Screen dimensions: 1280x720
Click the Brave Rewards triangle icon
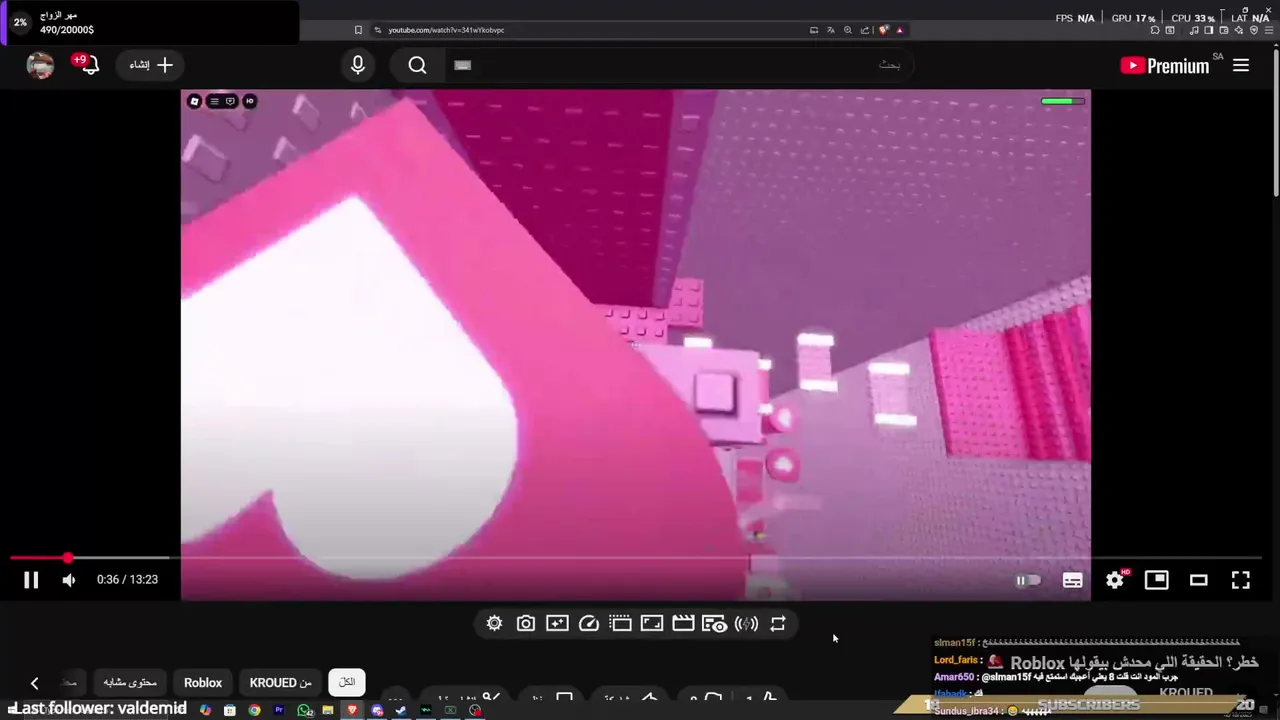[x=899, y=30]
